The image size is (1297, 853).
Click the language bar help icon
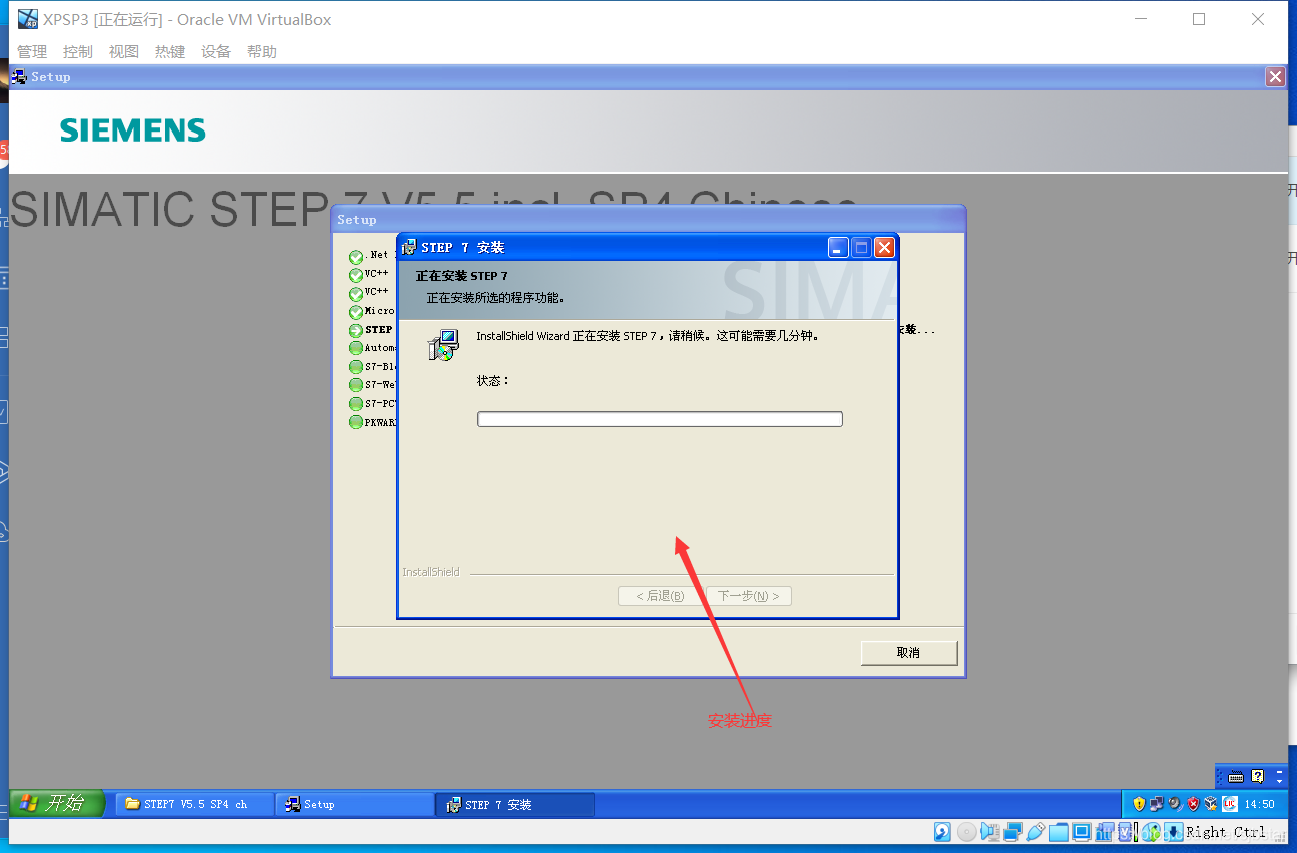click(1257, 776)
